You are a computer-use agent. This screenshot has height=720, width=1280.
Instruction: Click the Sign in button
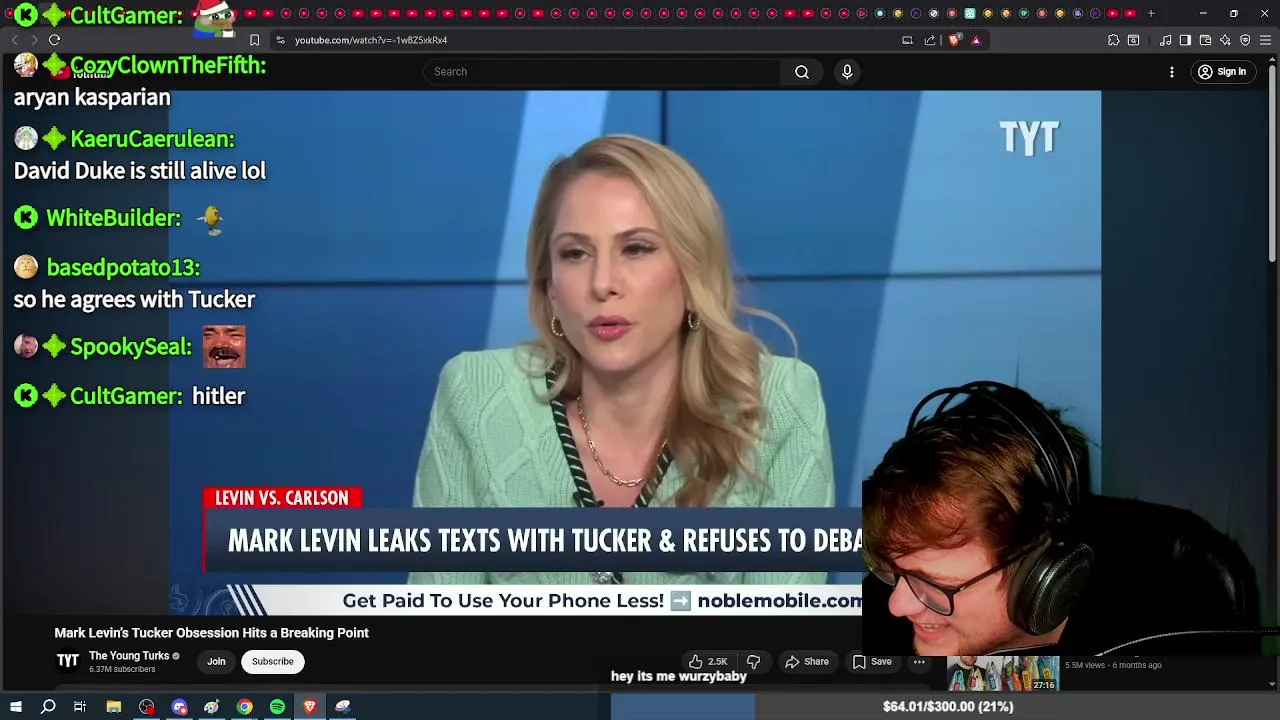[x=1222, y=72]
